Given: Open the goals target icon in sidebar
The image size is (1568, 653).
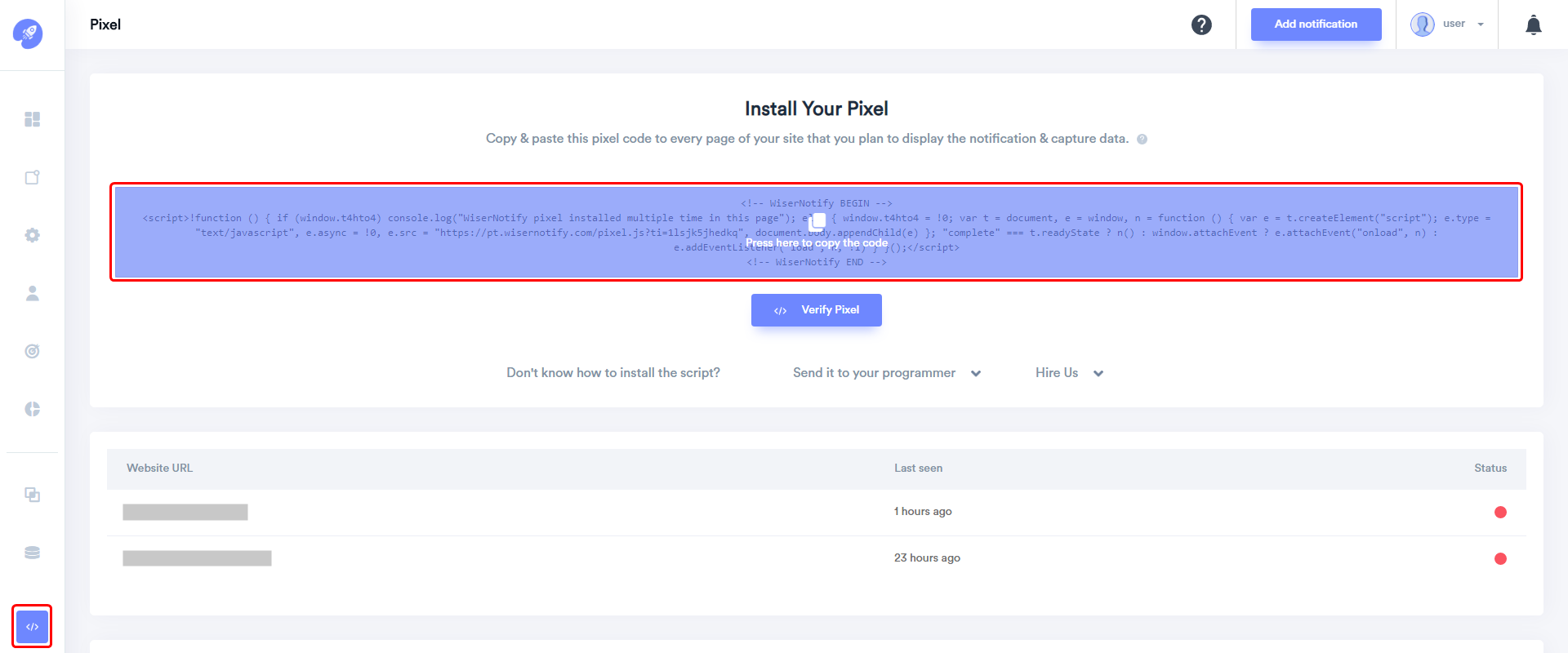Looking at the screenshot, I should tap(32, 351).
